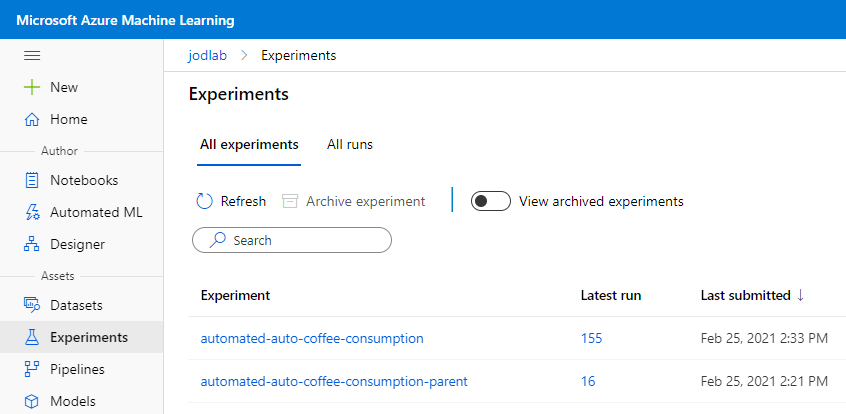This screenshot has height=414, width=846.
Task: Select the Automated ML icon
Action: click(x=31, y=213)
